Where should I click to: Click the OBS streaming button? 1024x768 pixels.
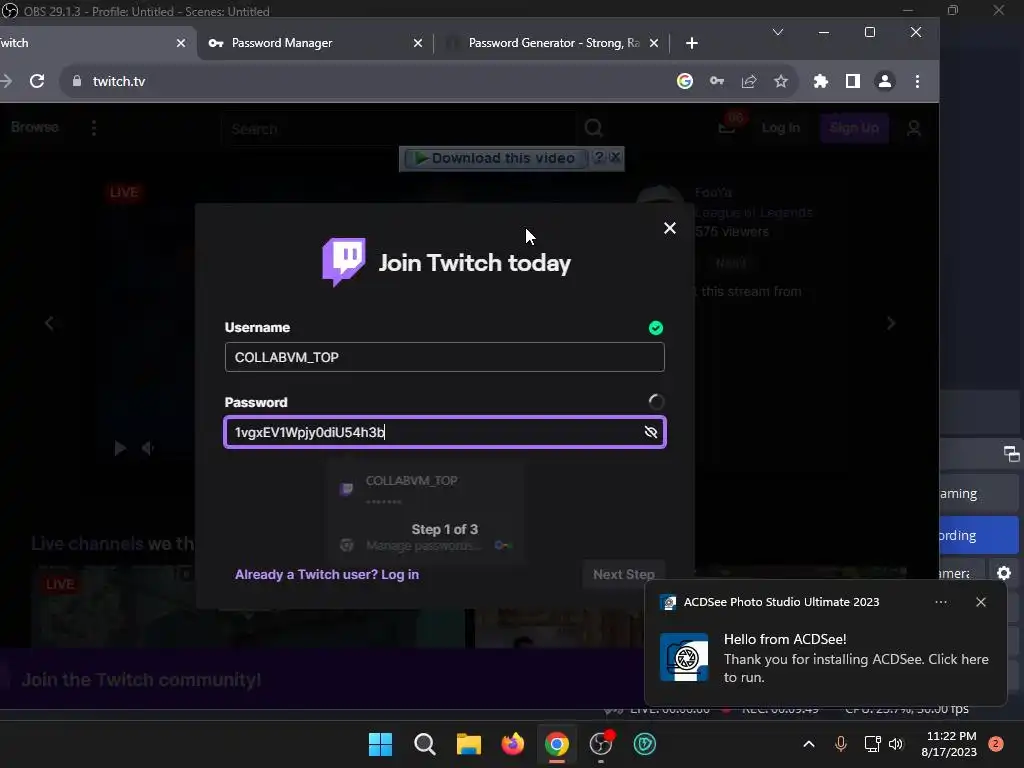(x=979, y=494)
